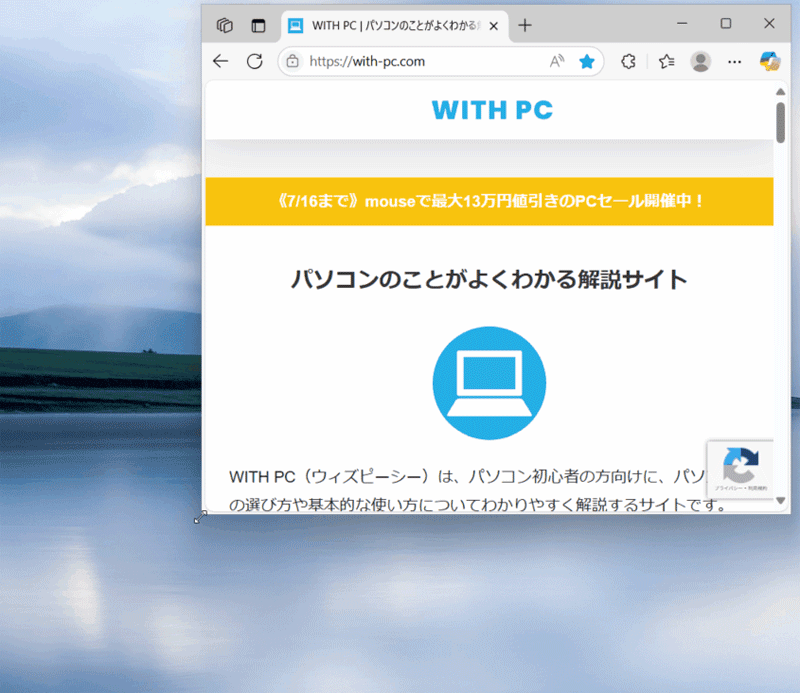The width and height of the screenshot is (800, 693).
Task: Click the blue laptop circle image
Action: pos(489,383)
